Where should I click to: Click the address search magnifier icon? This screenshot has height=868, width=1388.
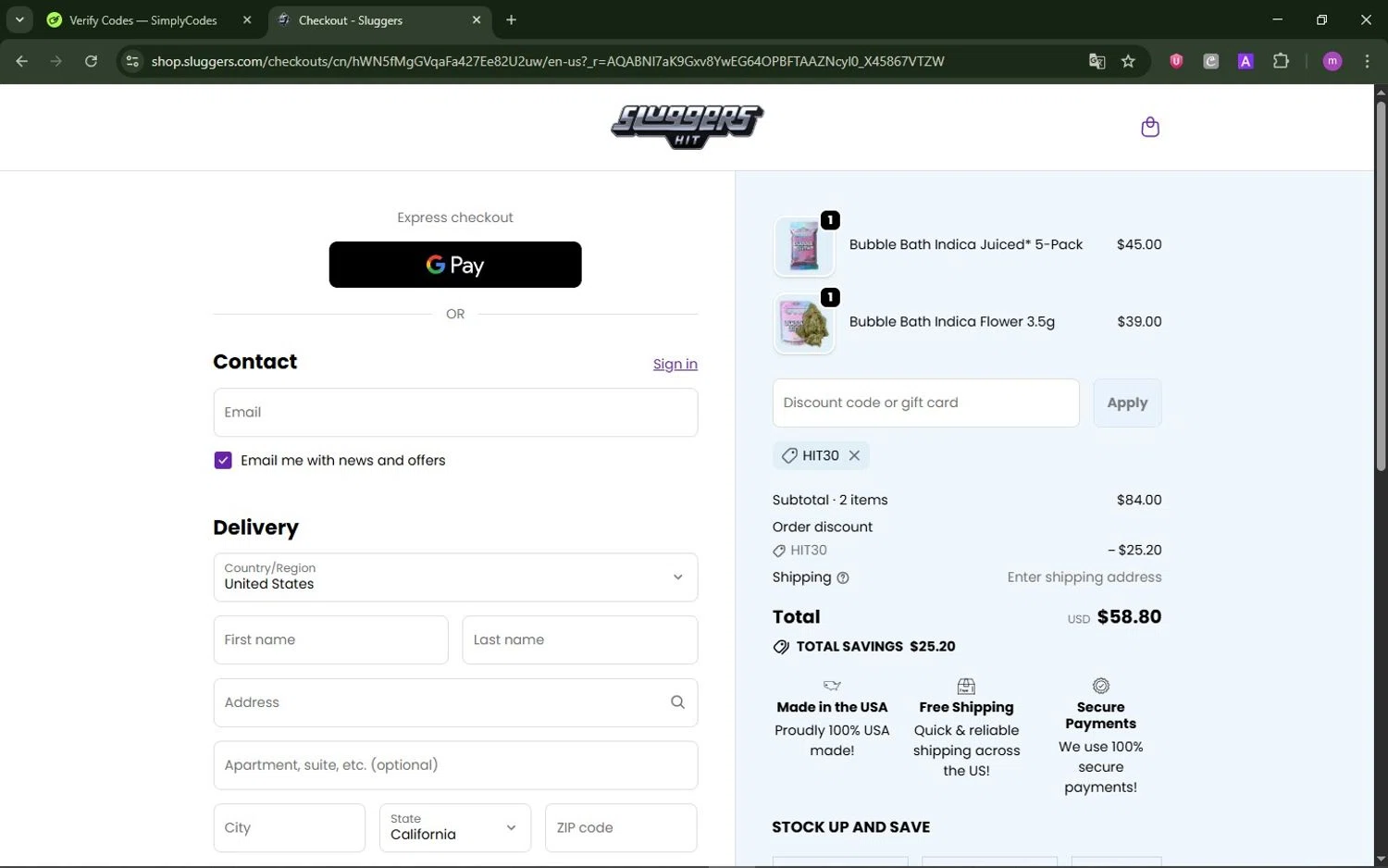677,702
